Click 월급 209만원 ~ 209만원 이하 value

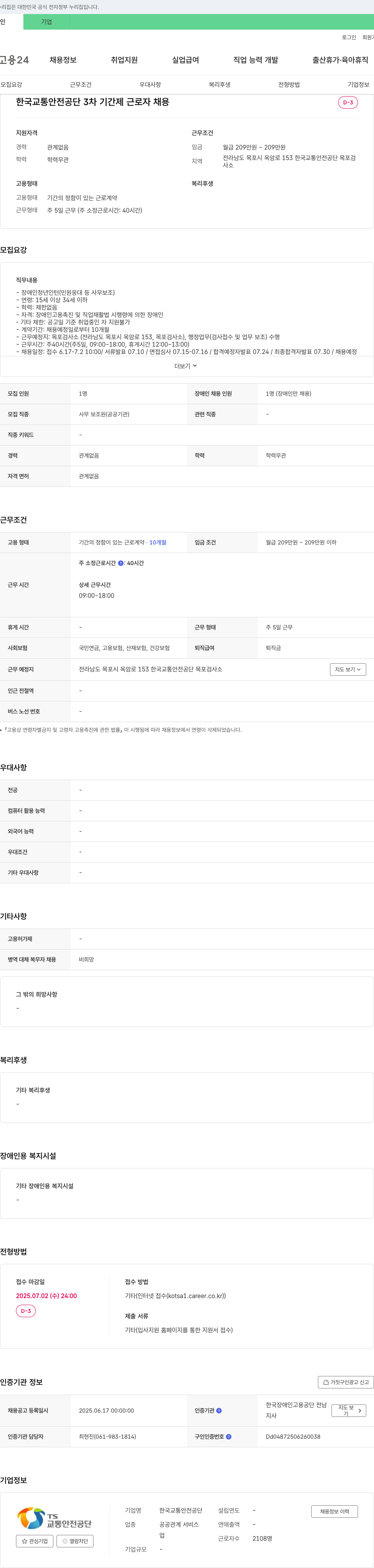[x=301, y=543]
